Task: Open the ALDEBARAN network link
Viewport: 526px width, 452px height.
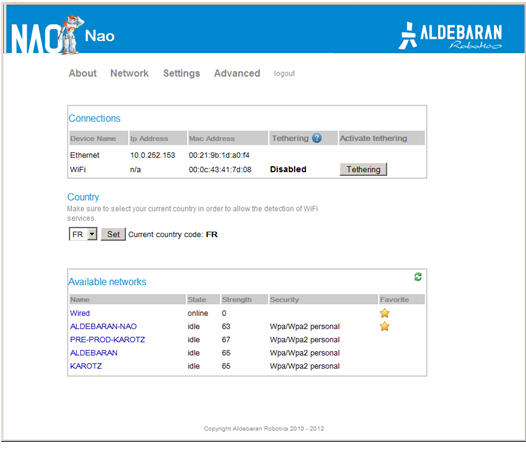Action: [x=94, y=353]
